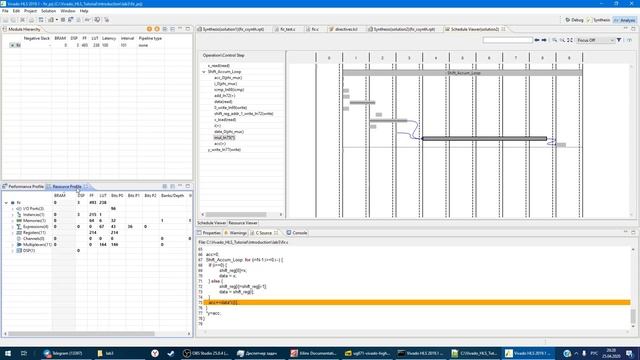This screenshot has height=360, width=640.
Task: Expand the Multiplexers(11) row
Action: [x=13, y=244]
